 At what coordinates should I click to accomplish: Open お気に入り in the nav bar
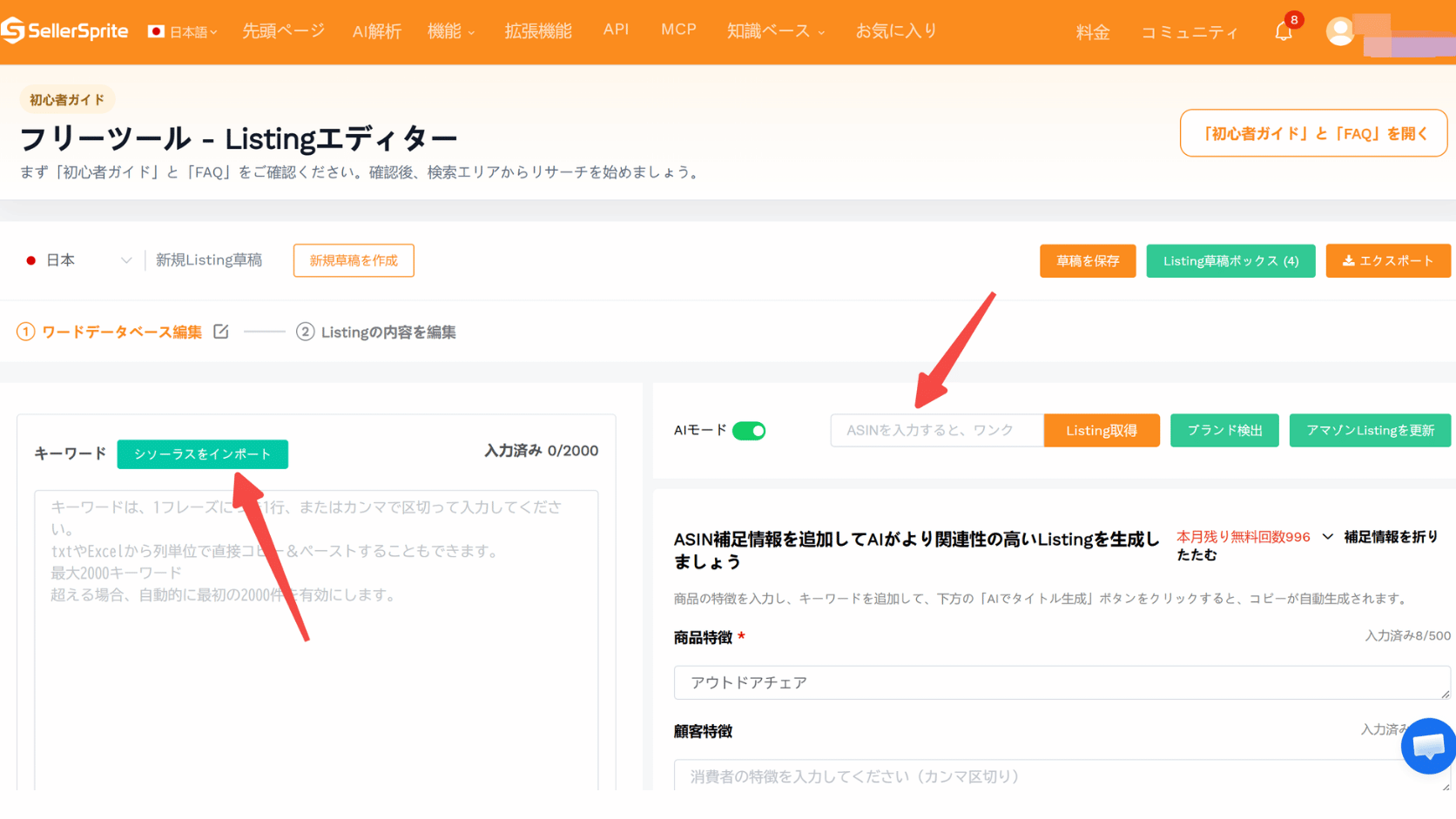tap(896, 31)
